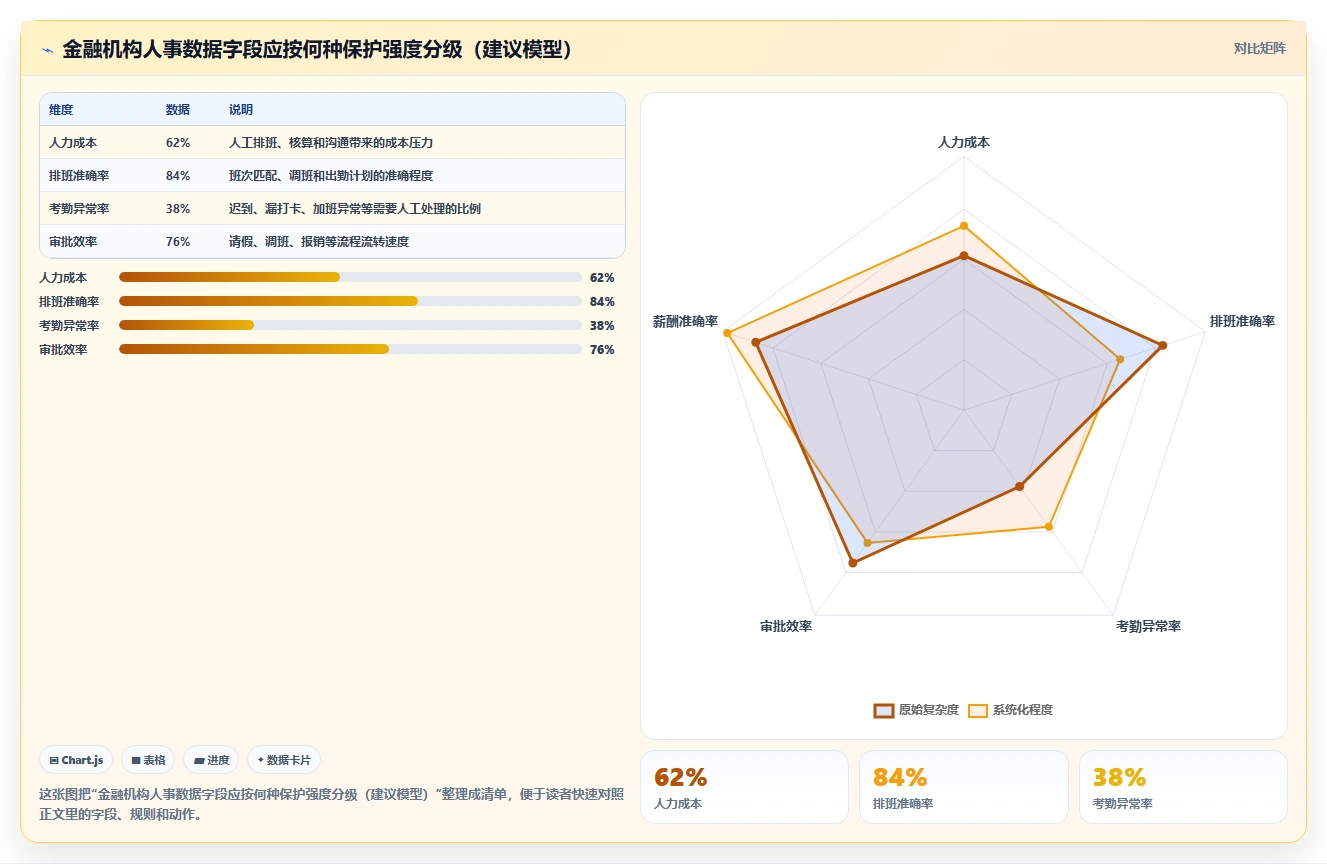Select the 表格 tag chip
This screenshot has width=1327, height=864.
(148, 760)
